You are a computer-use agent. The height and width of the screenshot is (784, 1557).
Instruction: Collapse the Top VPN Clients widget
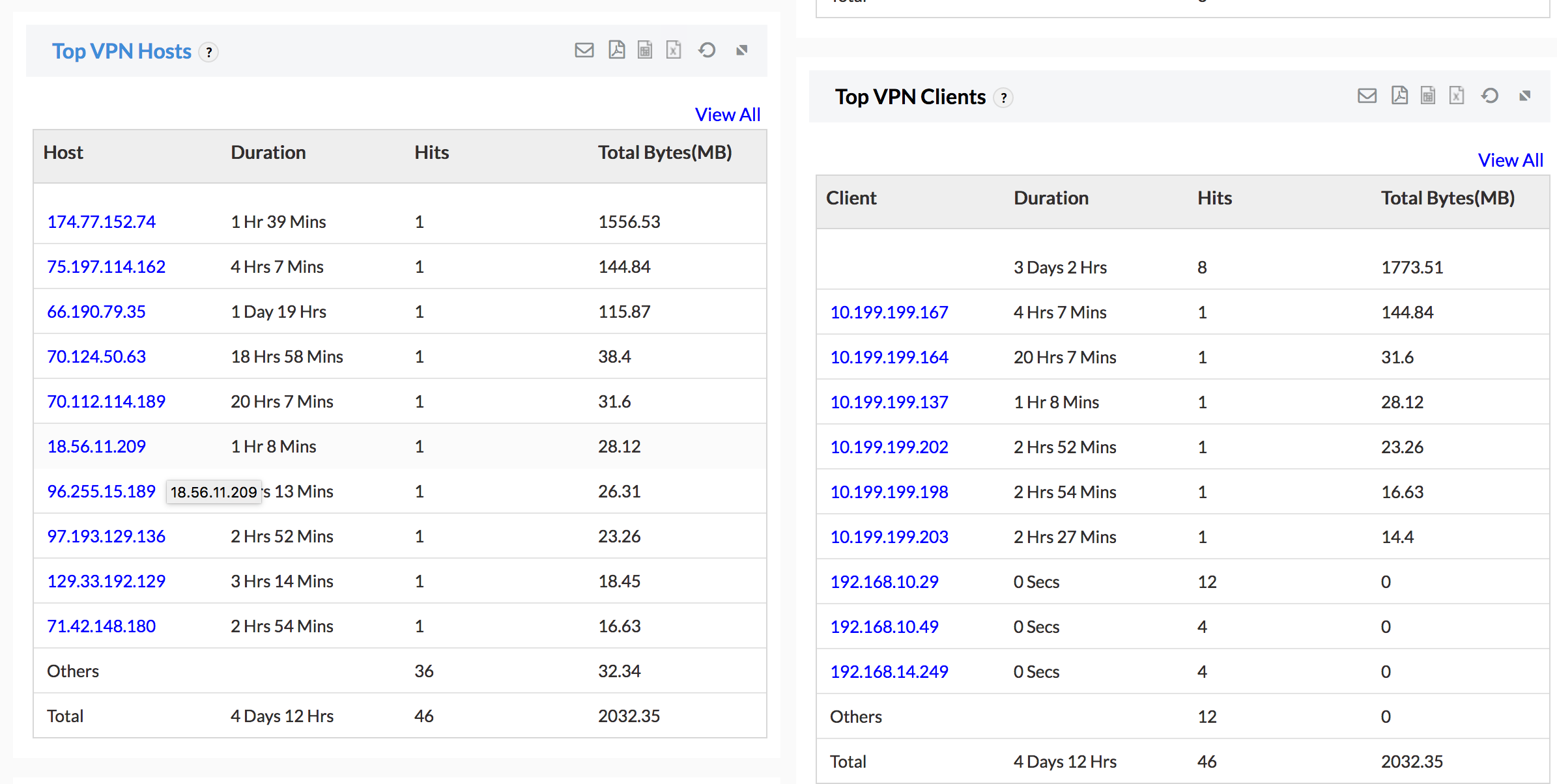(x=1524, y=96)
